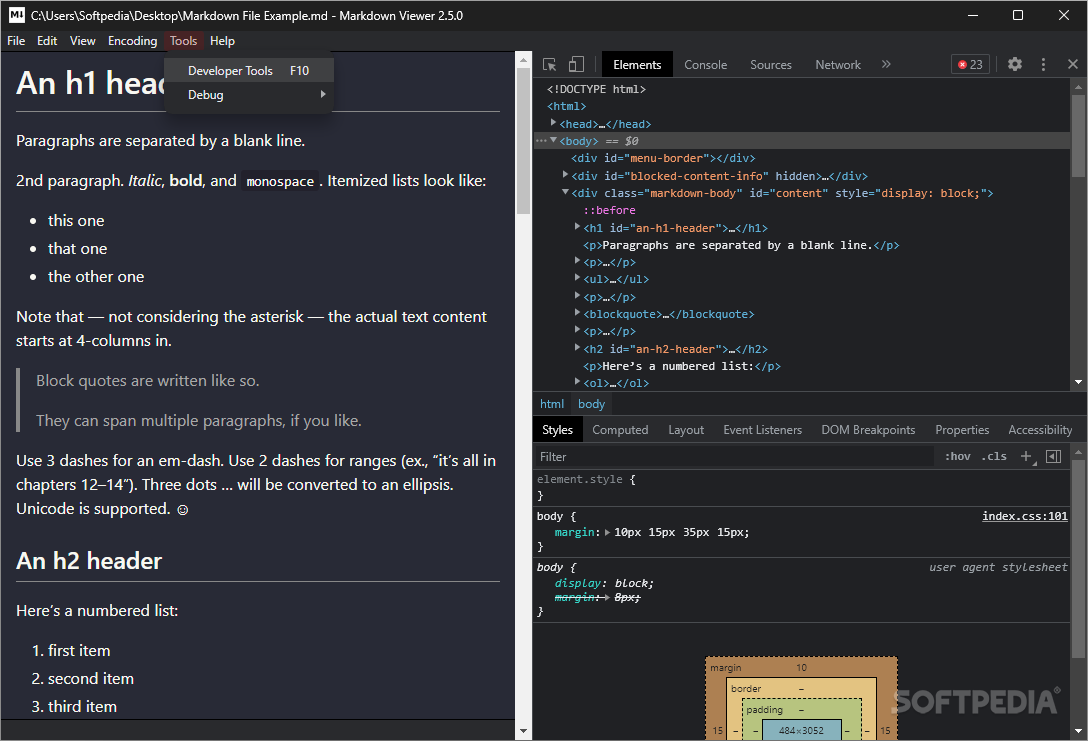Expand the ul list node
The image size is (1088, 741).
click(577, 278)
